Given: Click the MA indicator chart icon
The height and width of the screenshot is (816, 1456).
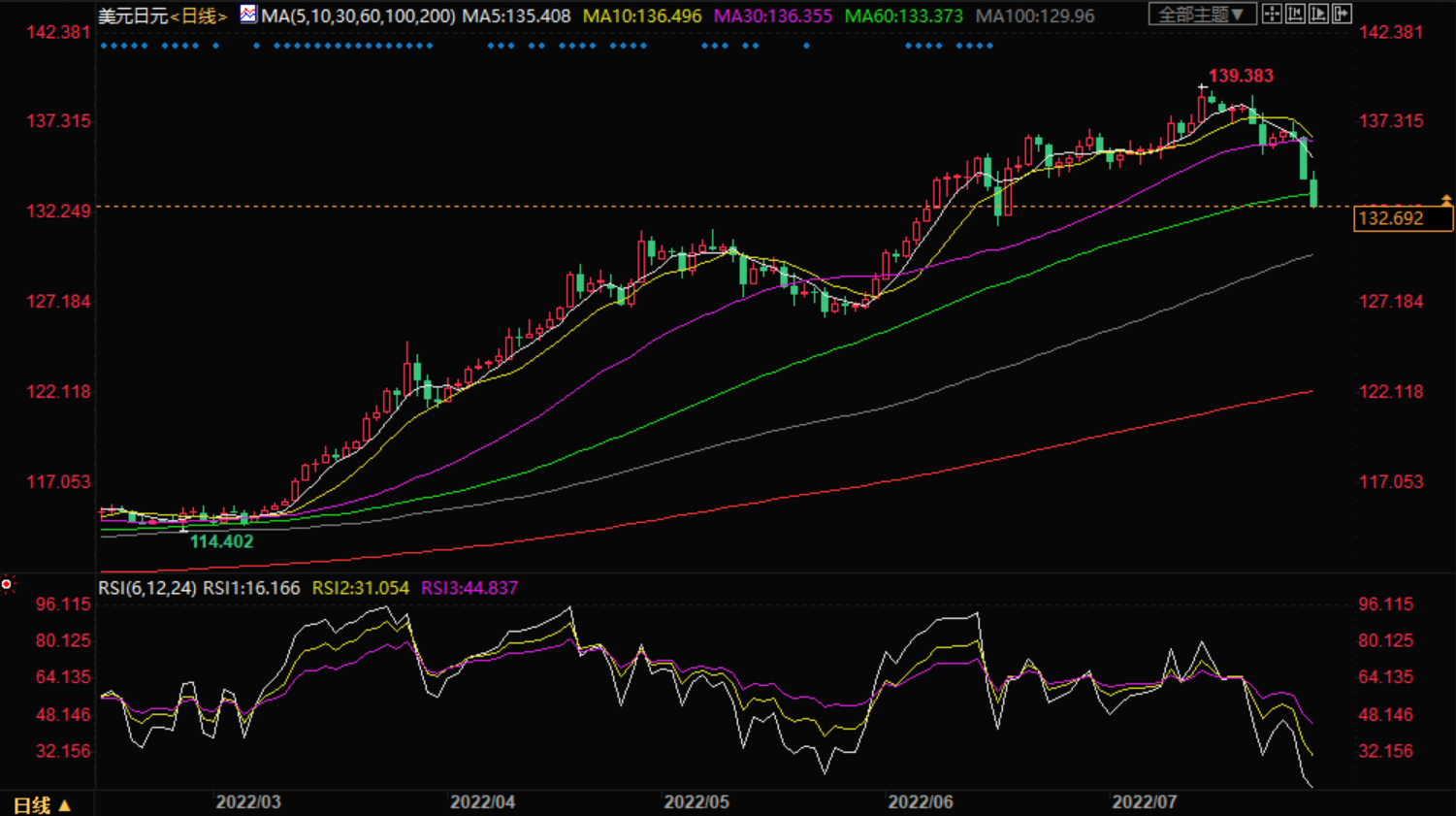Looking at the screenshot, I should point(248,15).
